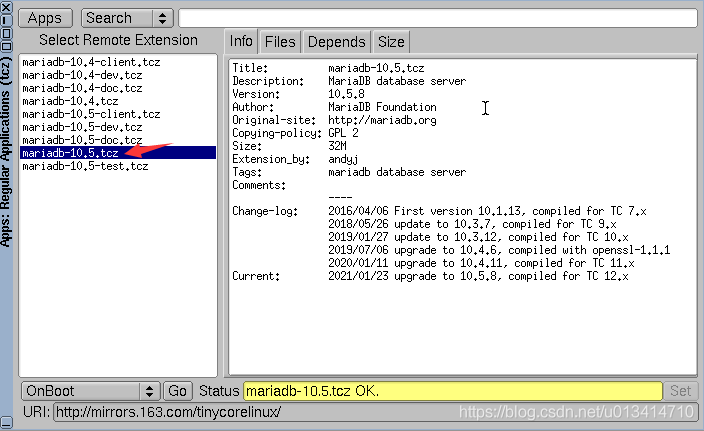Click the Set button beside Status
Screen dimensions: 704x431
coord(680,391)
